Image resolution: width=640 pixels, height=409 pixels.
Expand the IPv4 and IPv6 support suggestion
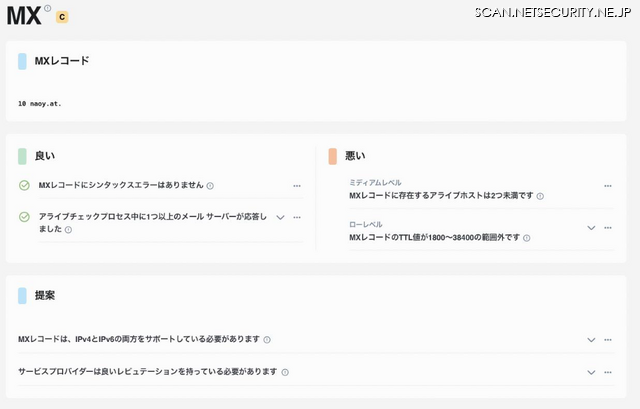(x=591, y=340)
